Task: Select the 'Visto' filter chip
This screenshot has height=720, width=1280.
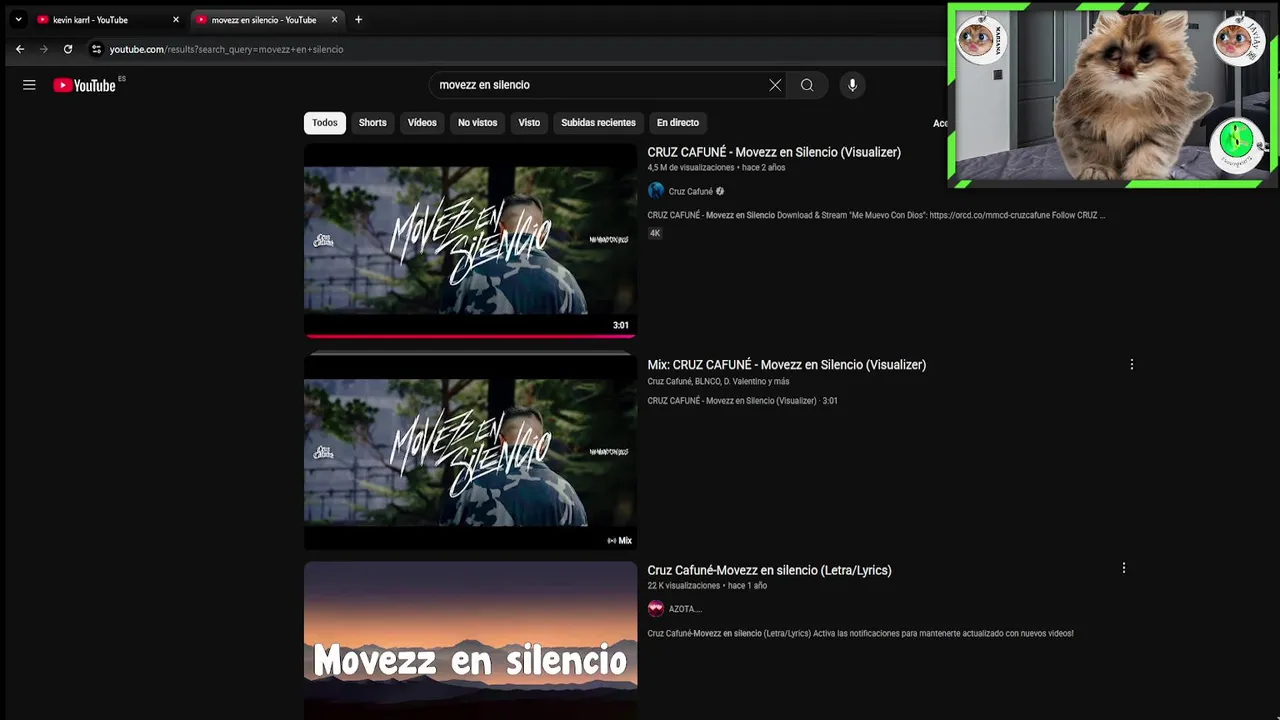Action: [x=529, y=122]
